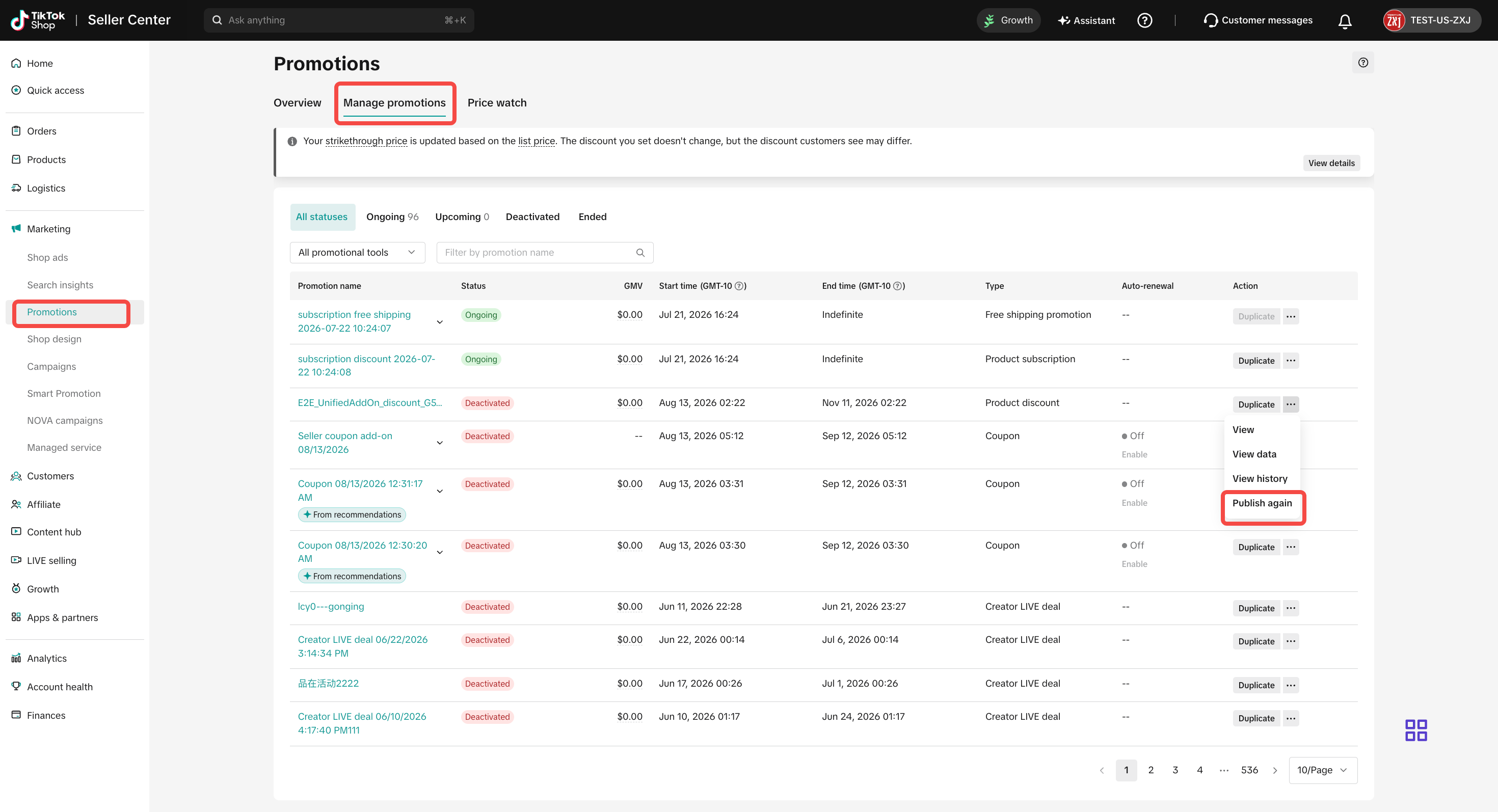This screenshot has height=812, width=1498.
Task: Open All promotional tools dropdown
Action: click(x=357, y=253)
